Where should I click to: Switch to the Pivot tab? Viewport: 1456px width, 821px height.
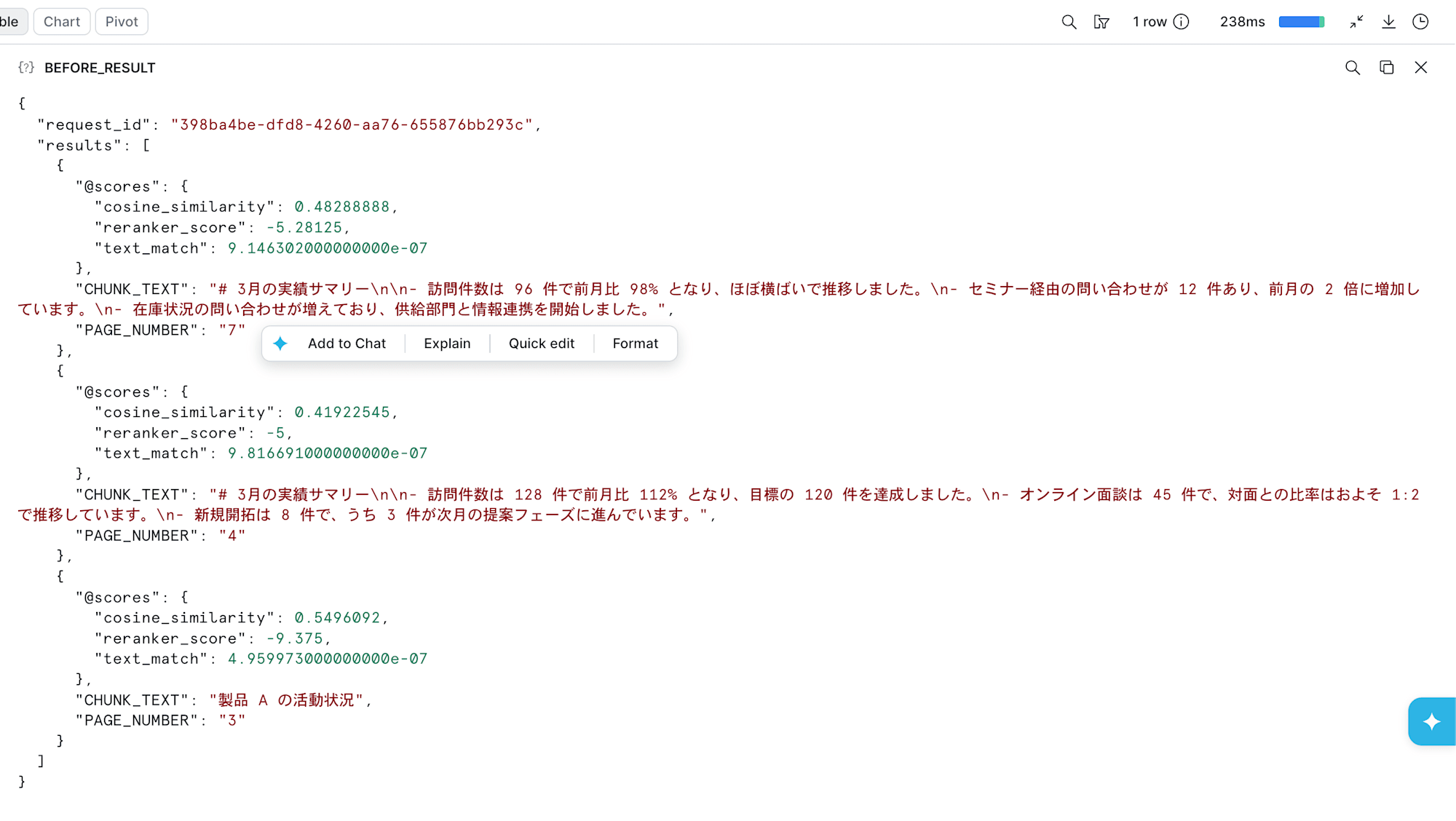point(122,22)
